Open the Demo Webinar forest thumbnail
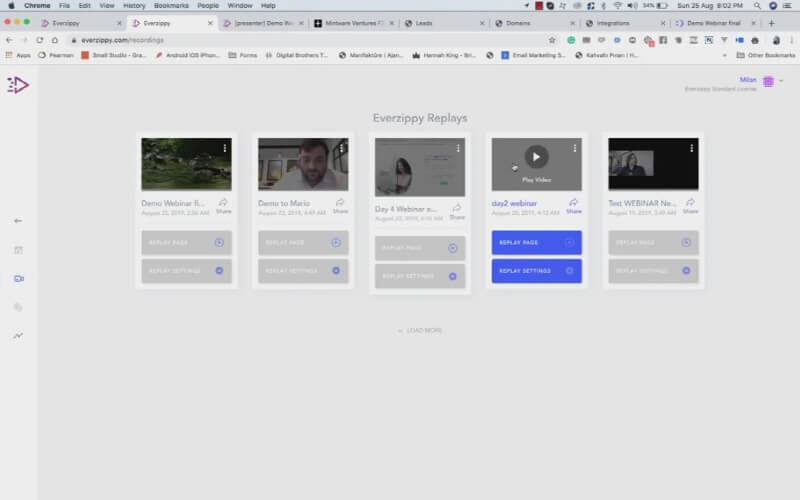 tap(187, 164)
